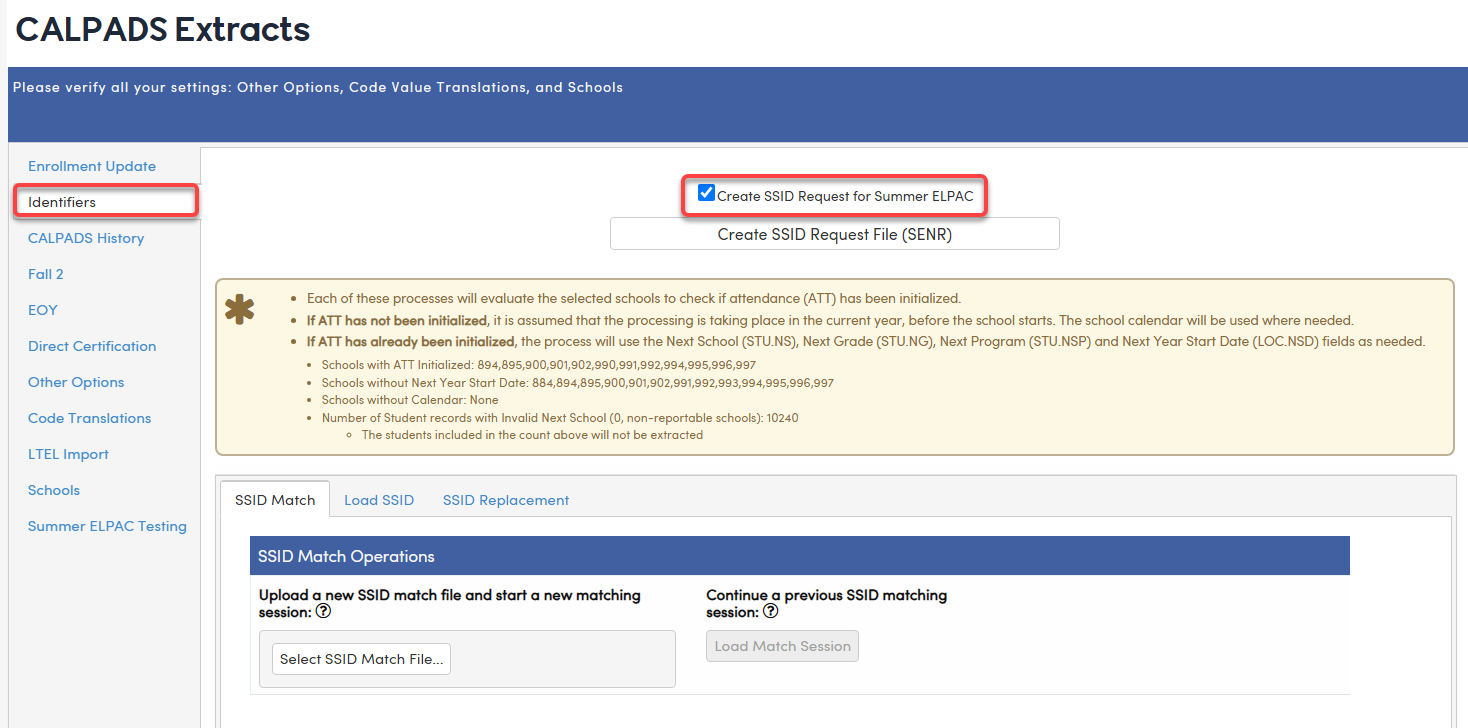The height and width of the screenshot is (728, 1468).
Task: Switch to the Load SSID tab
Action: [379, 500]
